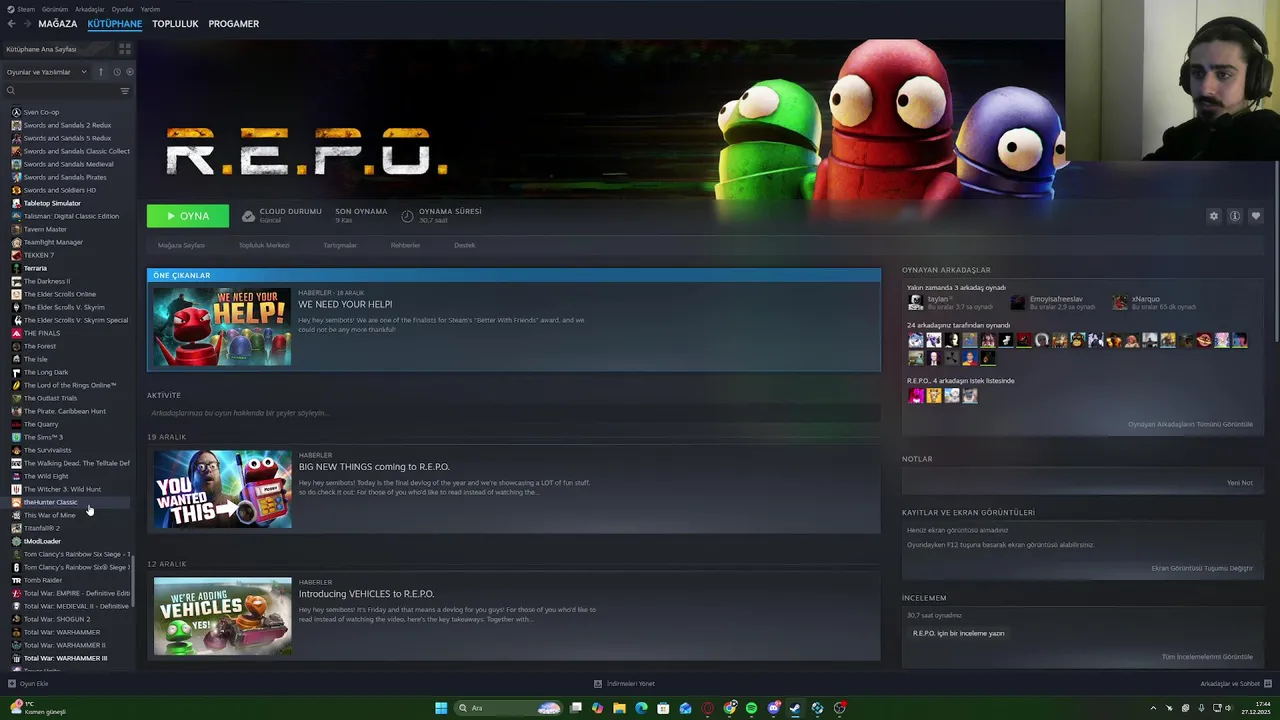Click the library search magnifier icon
The width and height of the screenshot is (1280, 720).
[x=11, y=91]
